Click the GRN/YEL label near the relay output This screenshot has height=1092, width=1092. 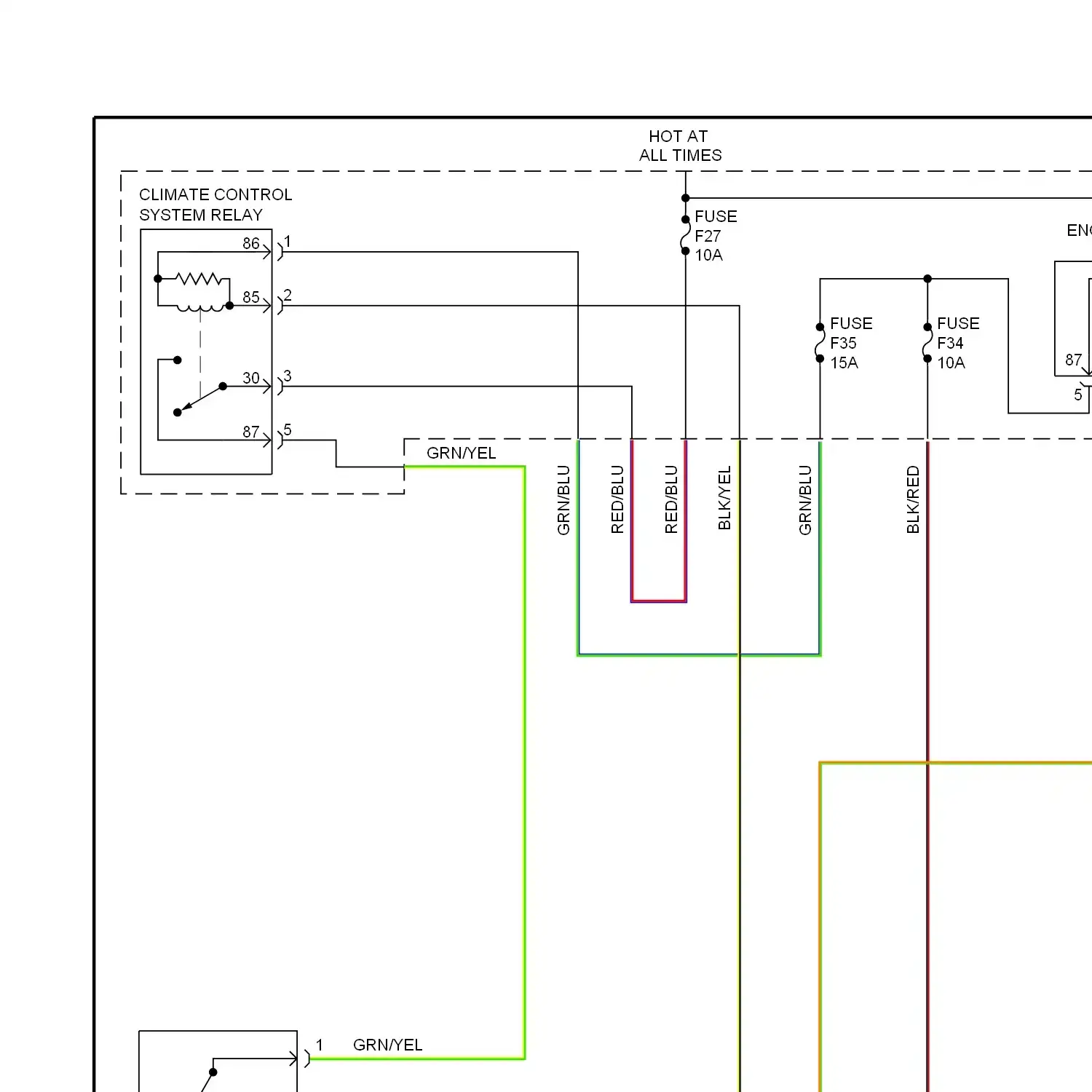[461, 453]
